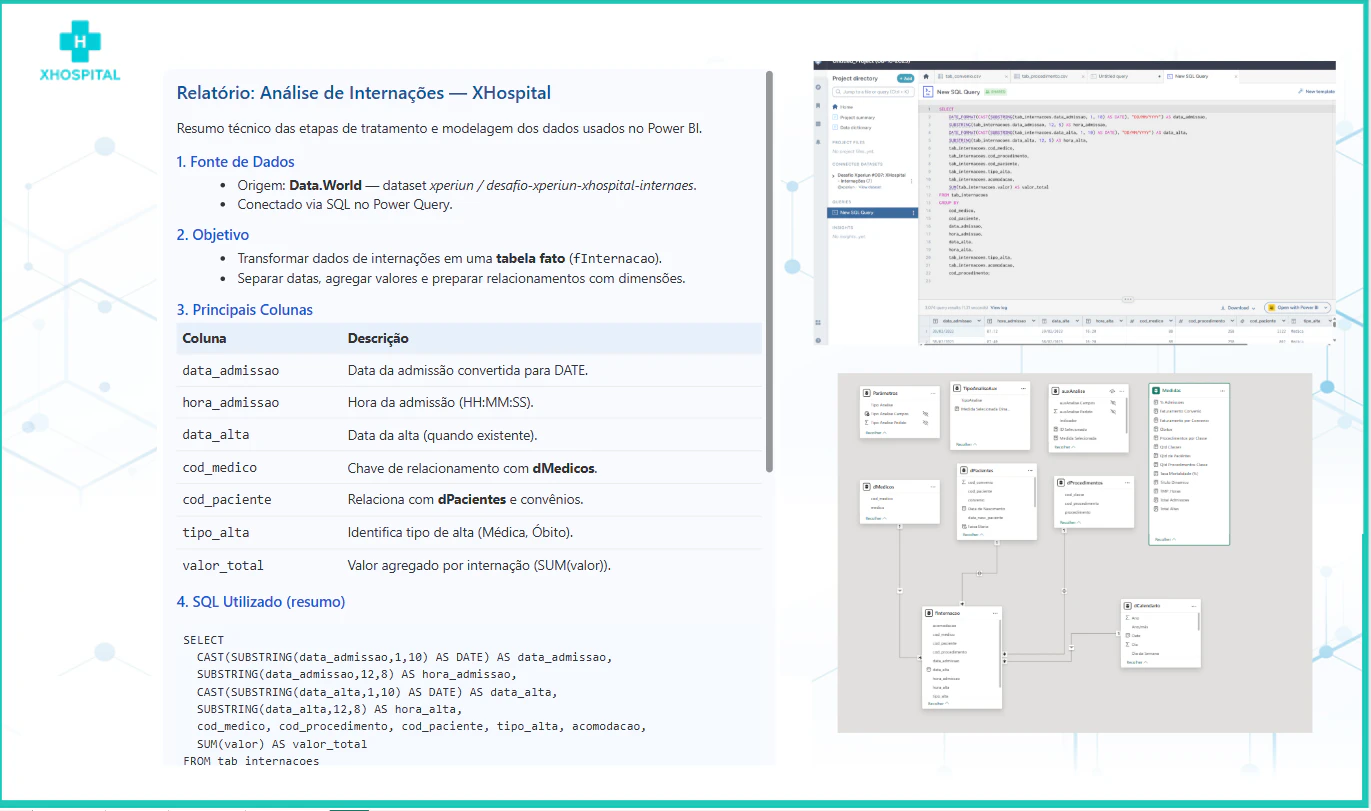Toggle visibility of Tipo Analise Campos in Parâmetros

925,413
